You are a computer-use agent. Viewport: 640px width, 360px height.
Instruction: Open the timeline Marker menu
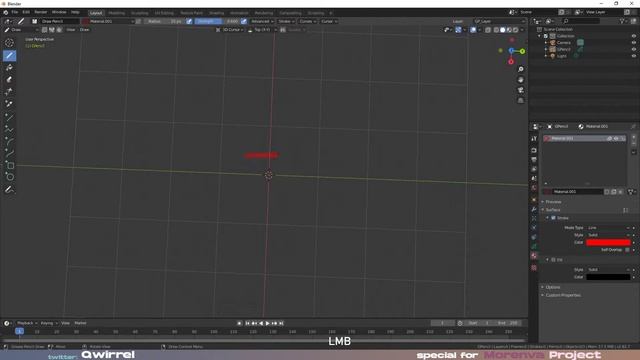point(80,323)
